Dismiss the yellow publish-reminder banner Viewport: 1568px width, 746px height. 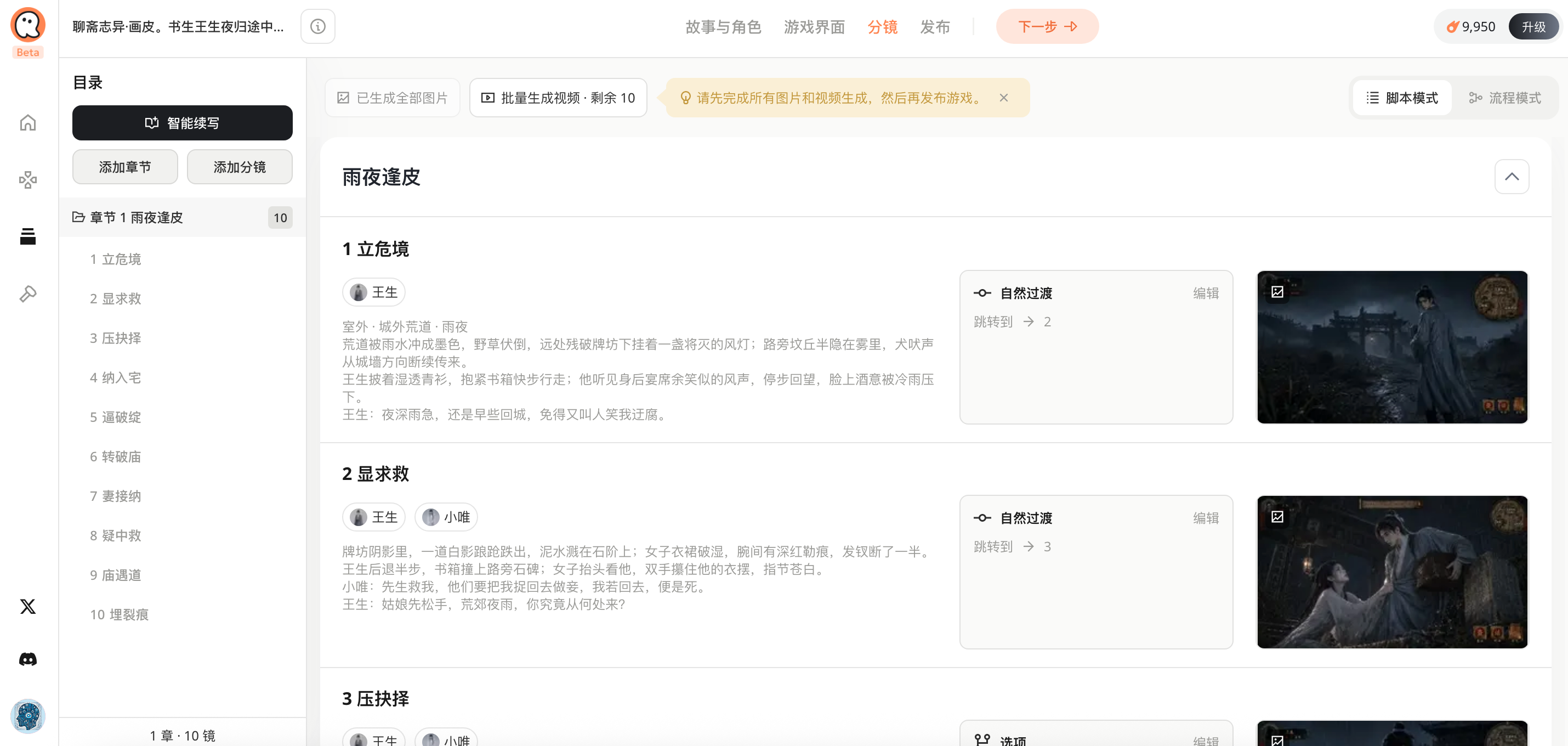tap(1004, 98)
